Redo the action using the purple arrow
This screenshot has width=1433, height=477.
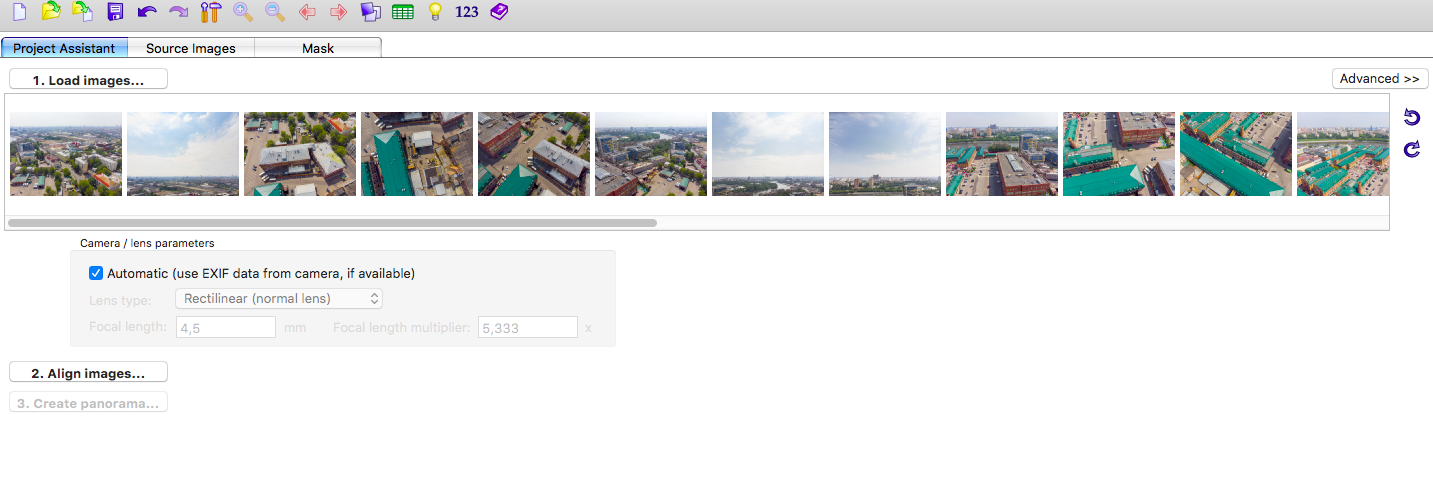coord(179,12)
